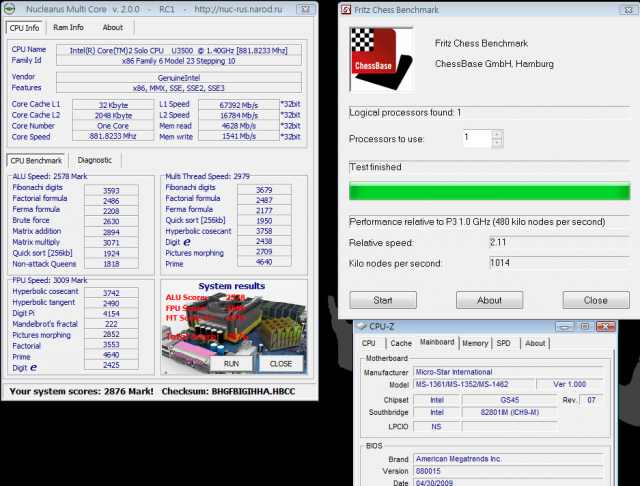Close the CPU-Z window

(x=606, y=326)
